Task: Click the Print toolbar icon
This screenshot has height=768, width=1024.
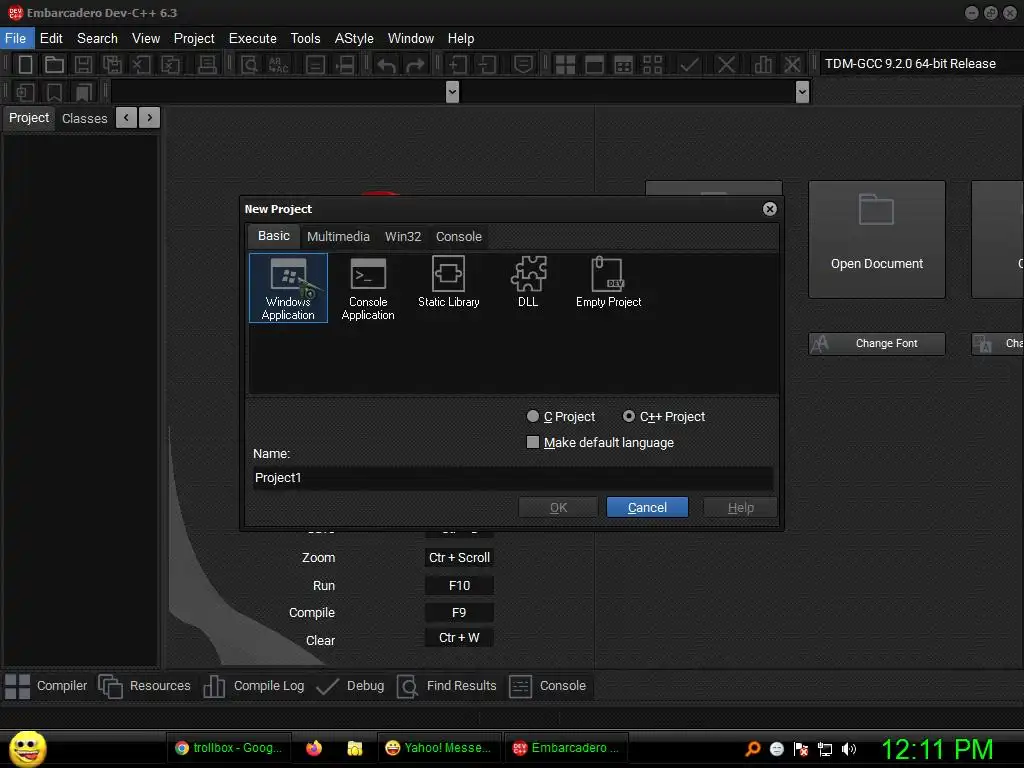Action: coord(206,64)
